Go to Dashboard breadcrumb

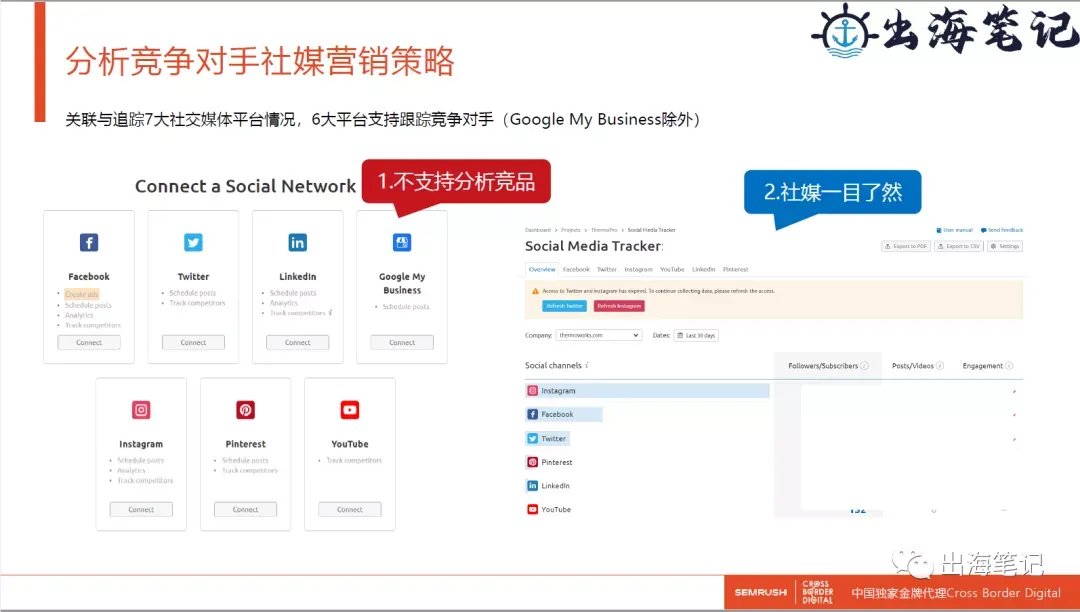click(538, 230)
